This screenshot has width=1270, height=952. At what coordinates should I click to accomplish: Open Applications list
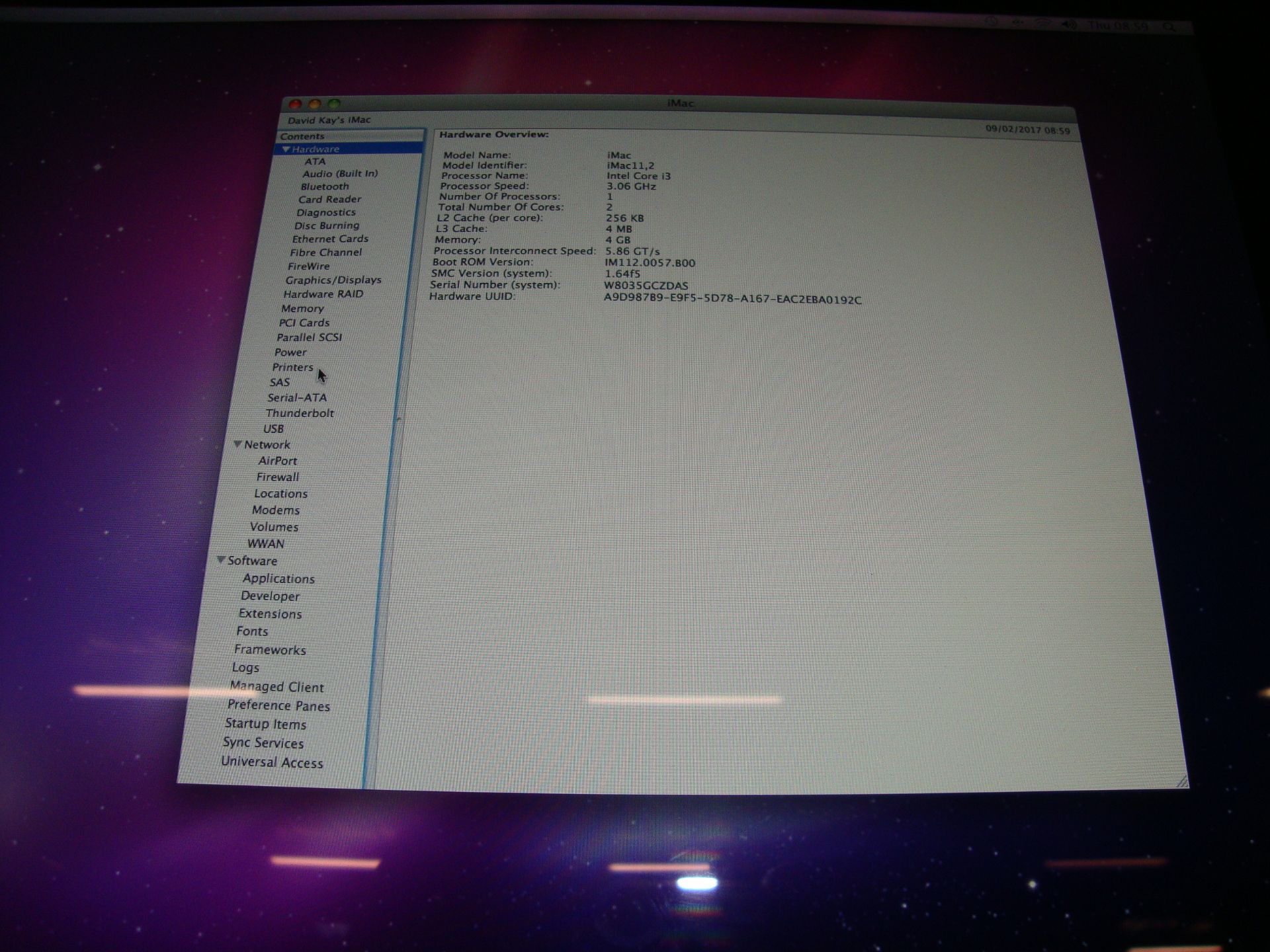[278, 578]
